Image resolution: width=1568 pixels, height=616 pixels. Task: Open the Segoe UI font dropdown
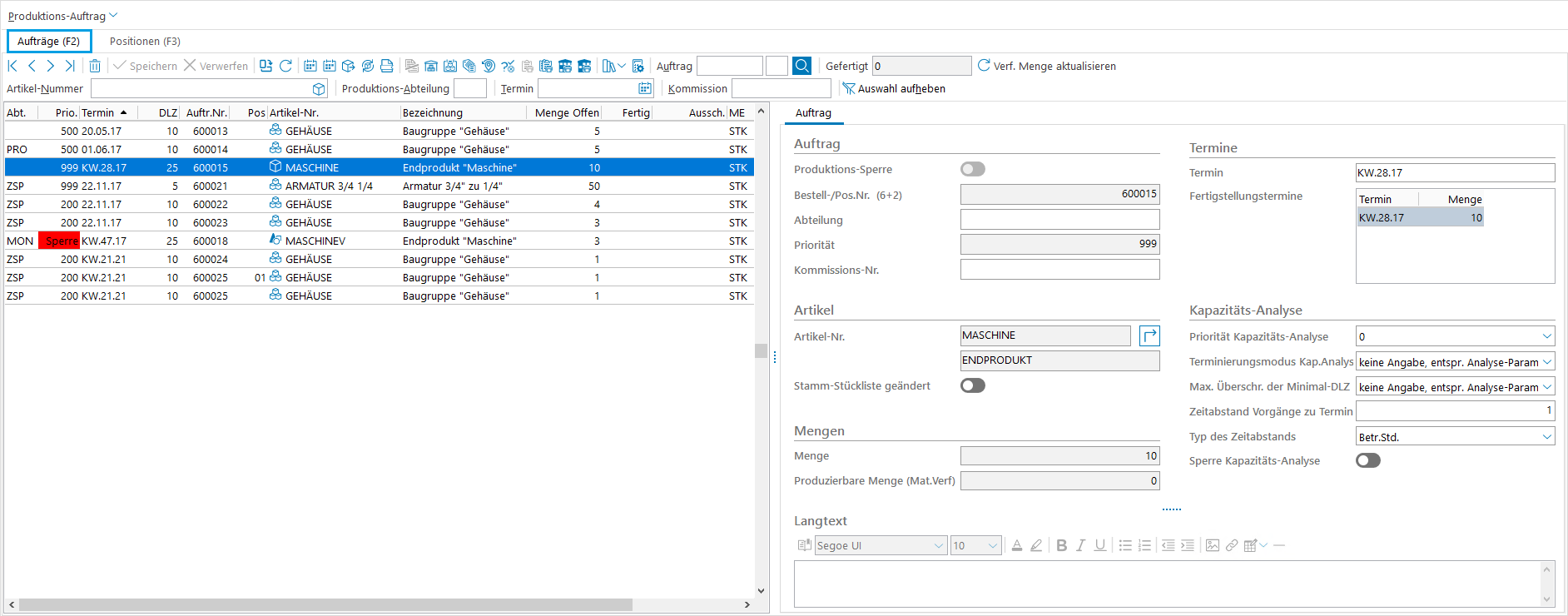click(938, 545)
